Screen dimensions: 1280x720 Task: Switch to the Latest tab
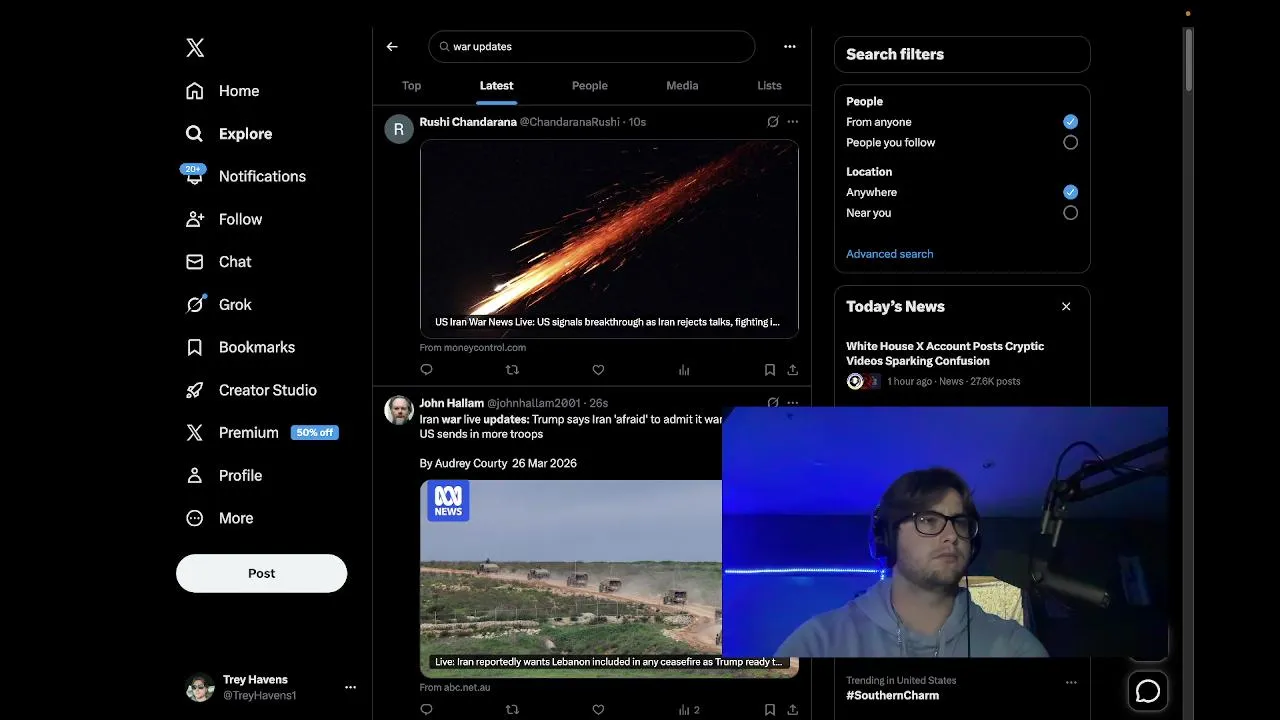coord(496,86)
